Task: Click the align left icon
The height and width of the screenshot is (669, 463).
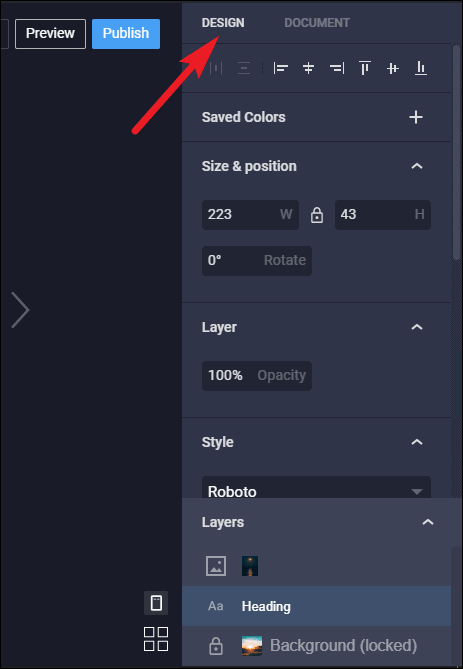Action: 280,68
